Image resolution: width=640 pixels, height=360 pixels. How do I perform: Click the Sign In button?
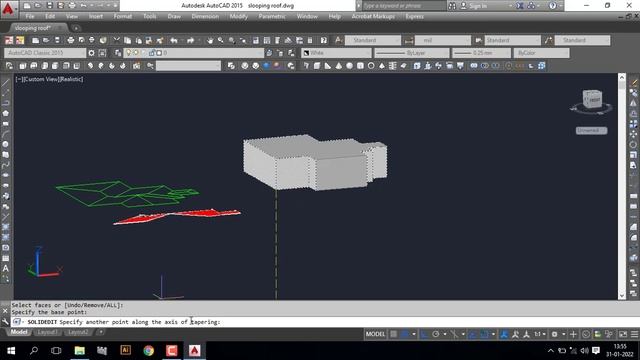tap(474, 6)
